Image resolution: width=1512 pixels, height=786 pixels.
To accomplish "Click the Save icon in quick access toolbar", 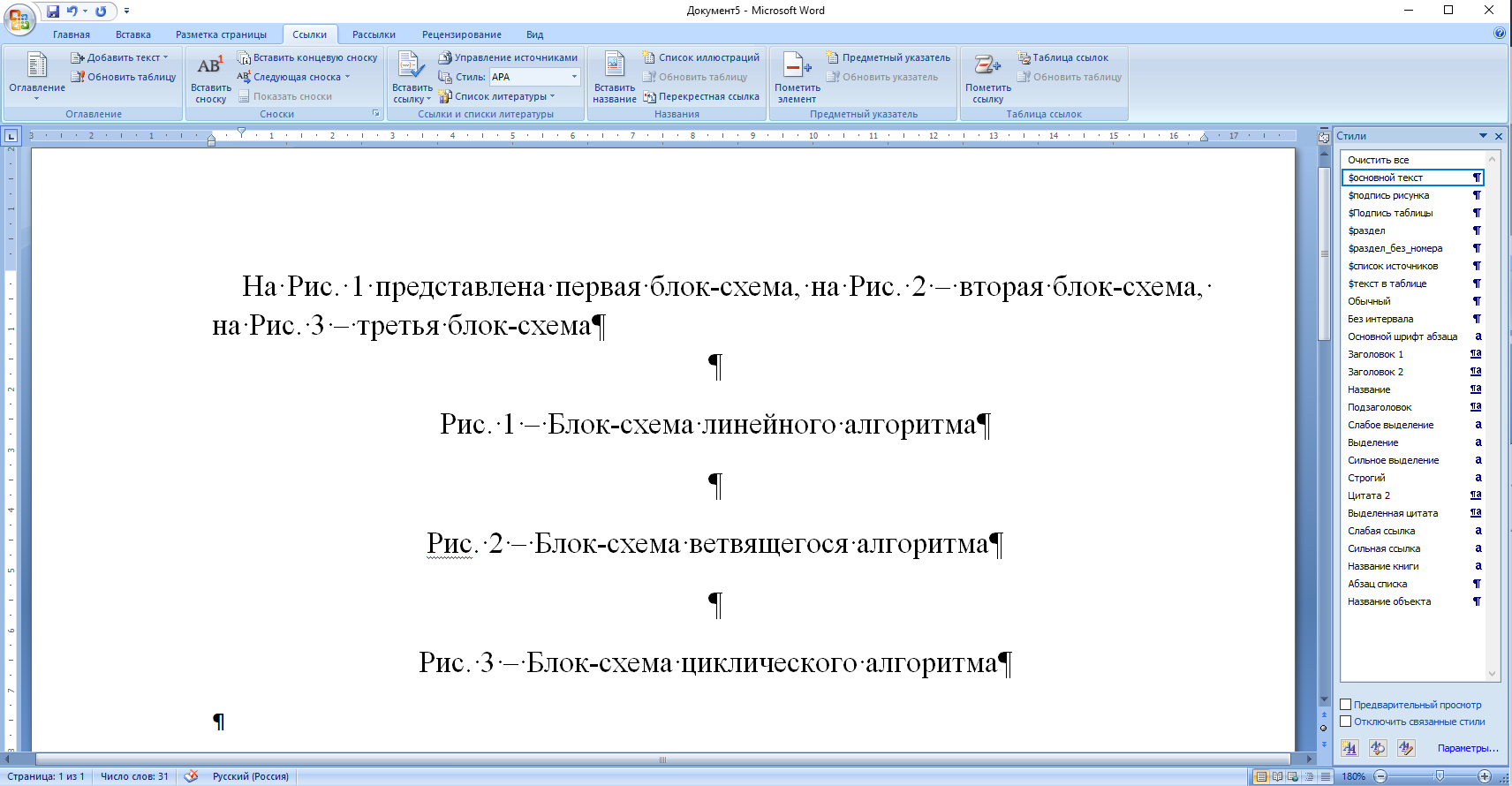I will pos(53,11).
